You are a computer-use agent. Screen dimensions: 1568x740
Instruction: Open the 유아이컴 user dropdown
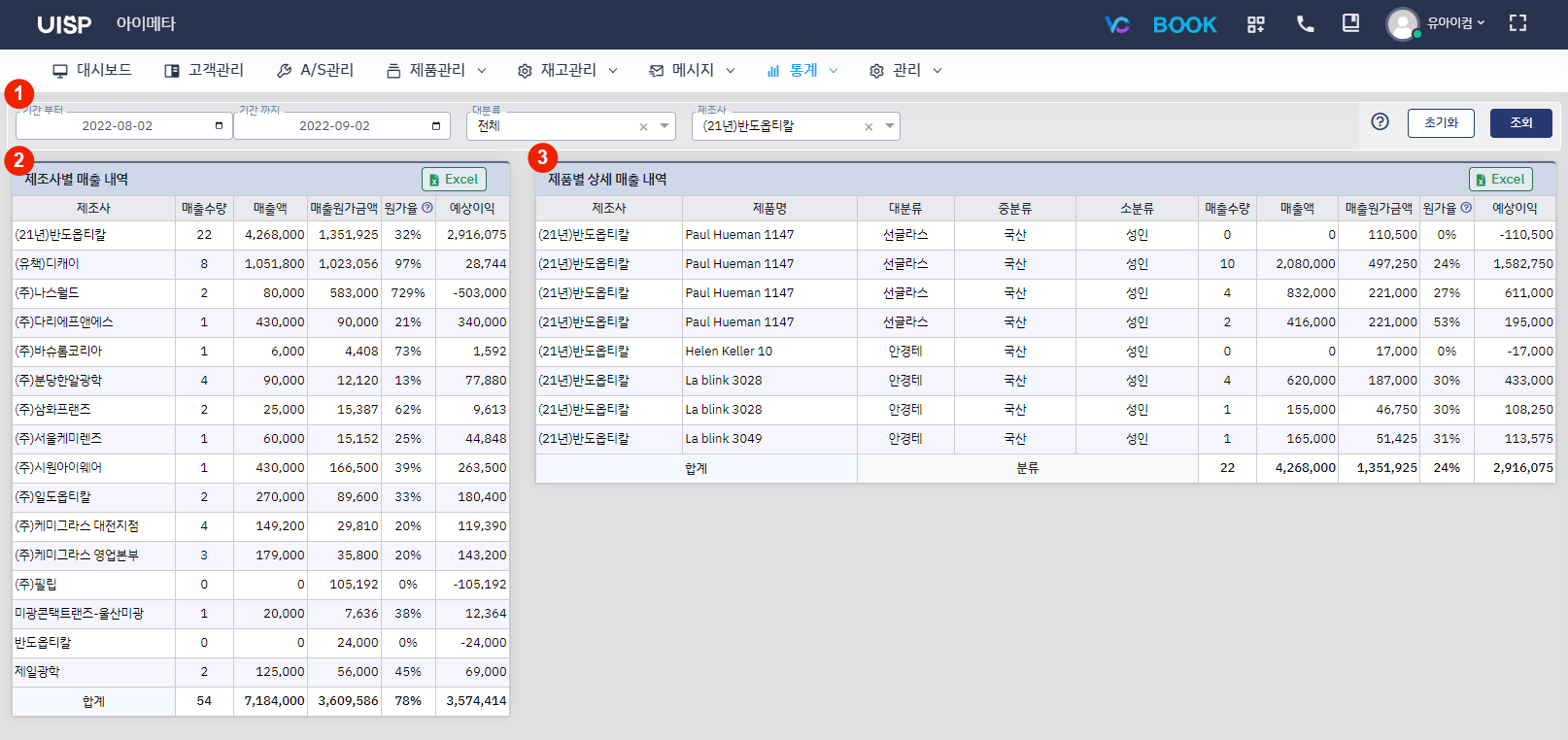(x=1455, y=23)
